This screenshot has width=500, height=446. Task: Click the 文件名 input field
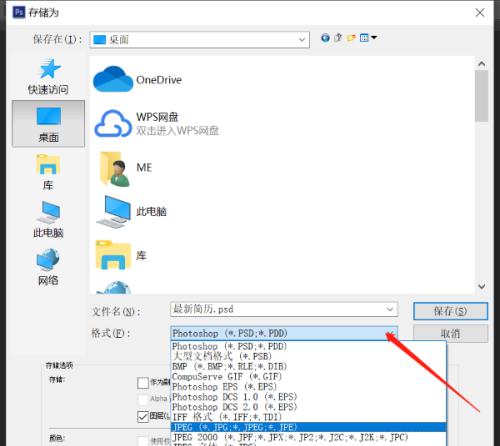(x=284, y=309)
